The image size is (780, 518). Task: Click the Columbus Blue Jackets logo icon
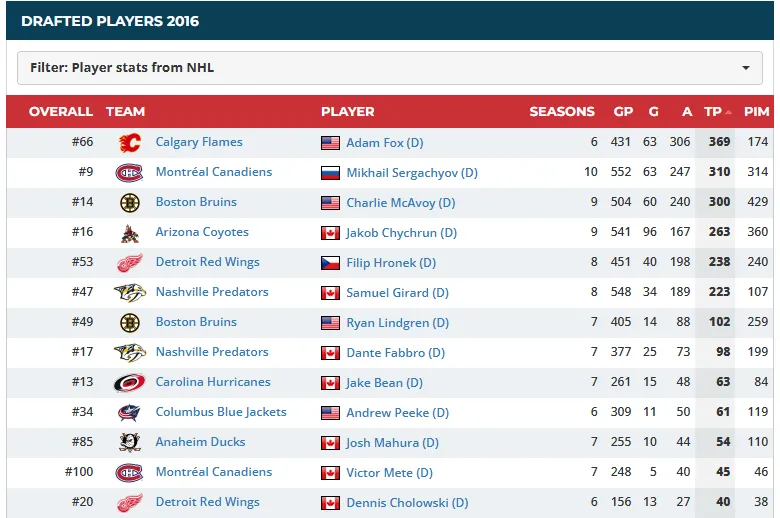click(129, 412)
